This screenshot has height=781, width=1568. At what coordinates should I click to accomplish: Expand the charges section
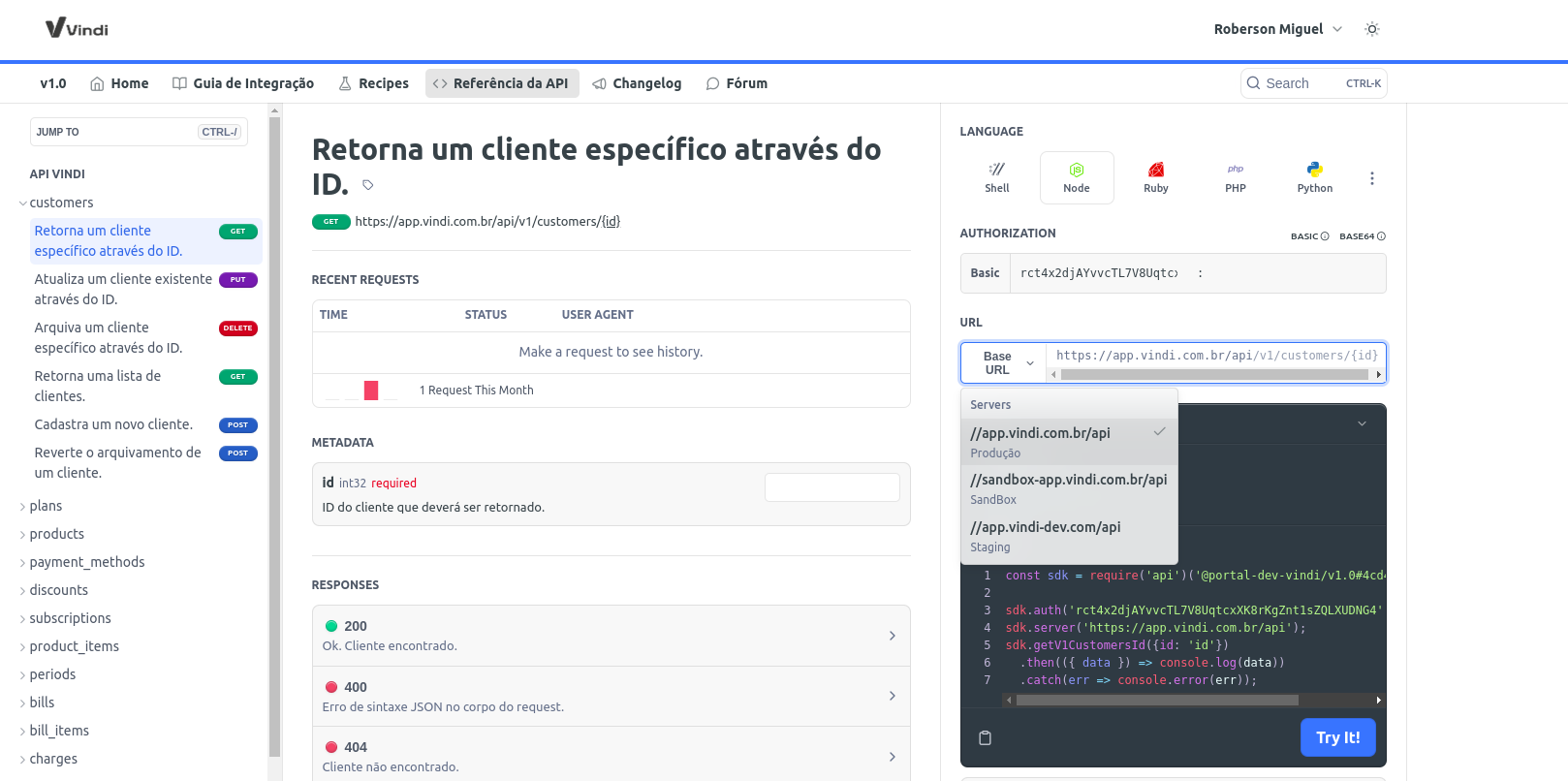pos(23,759)
